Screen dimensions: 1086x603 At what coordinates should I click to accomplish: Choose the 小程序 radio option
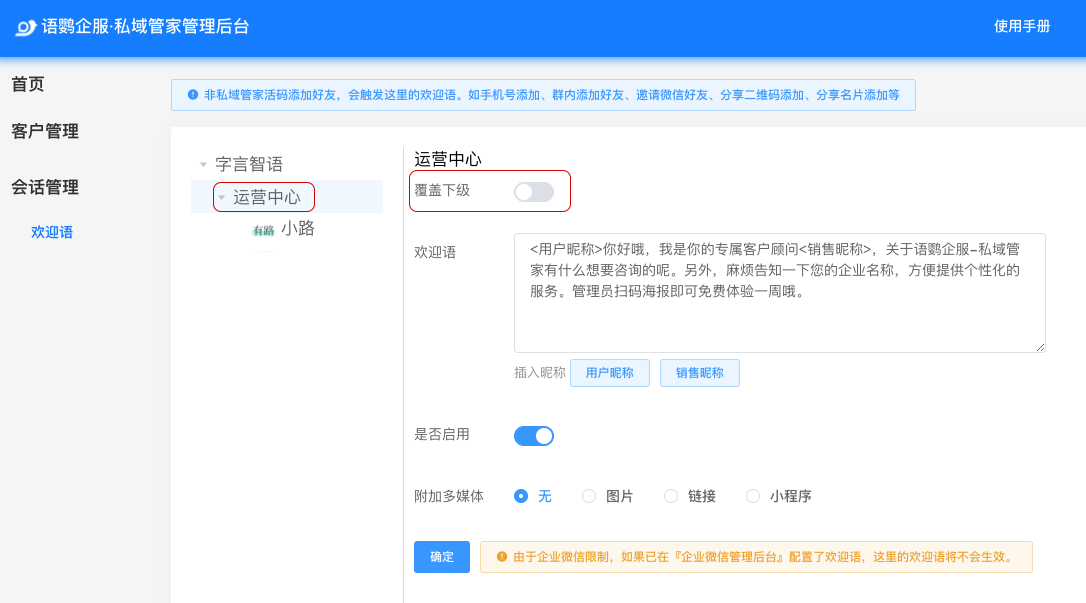tap(752, 496)
